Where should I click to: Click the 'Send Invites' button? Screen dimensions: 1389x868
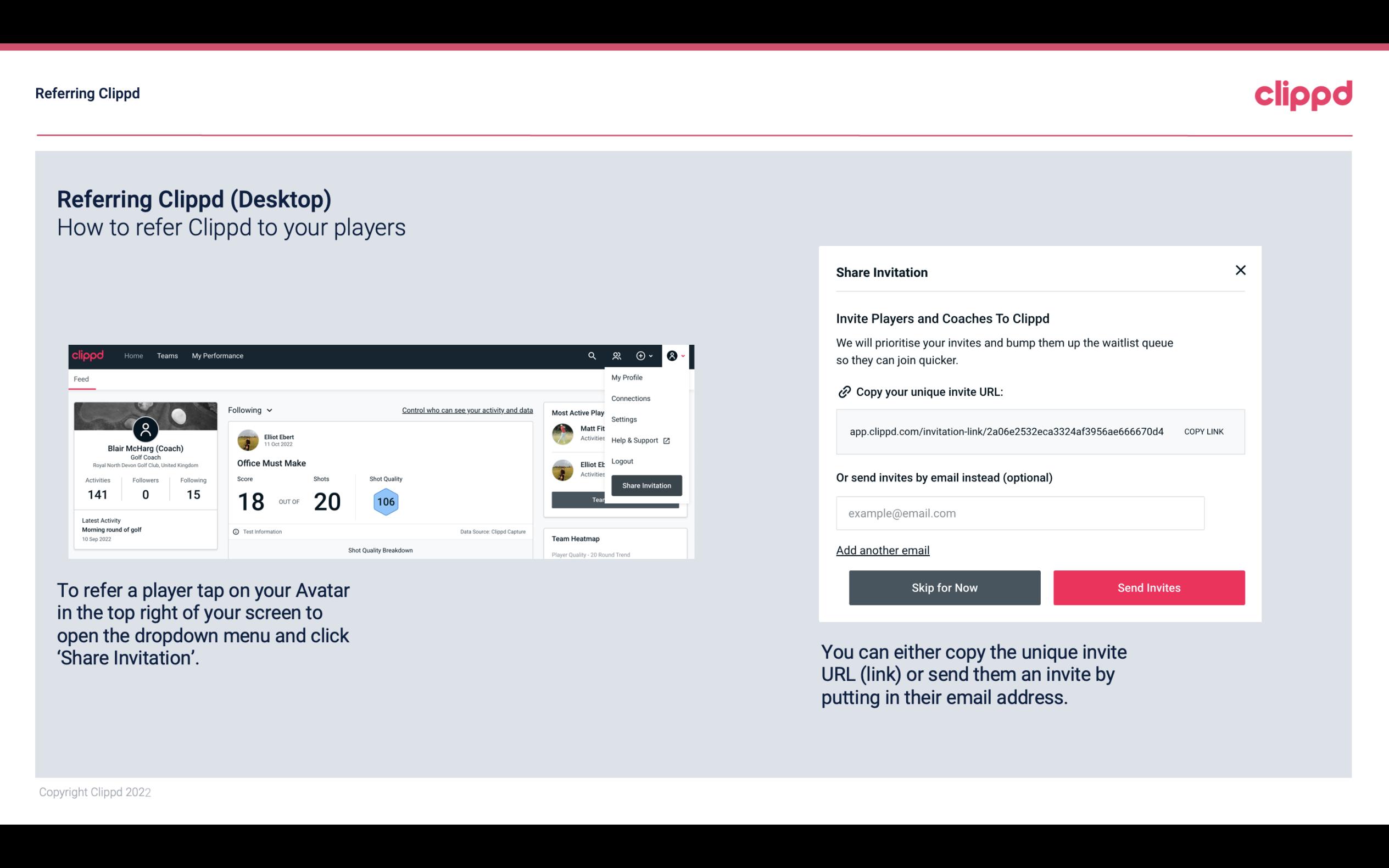(x=1149, y=587)
